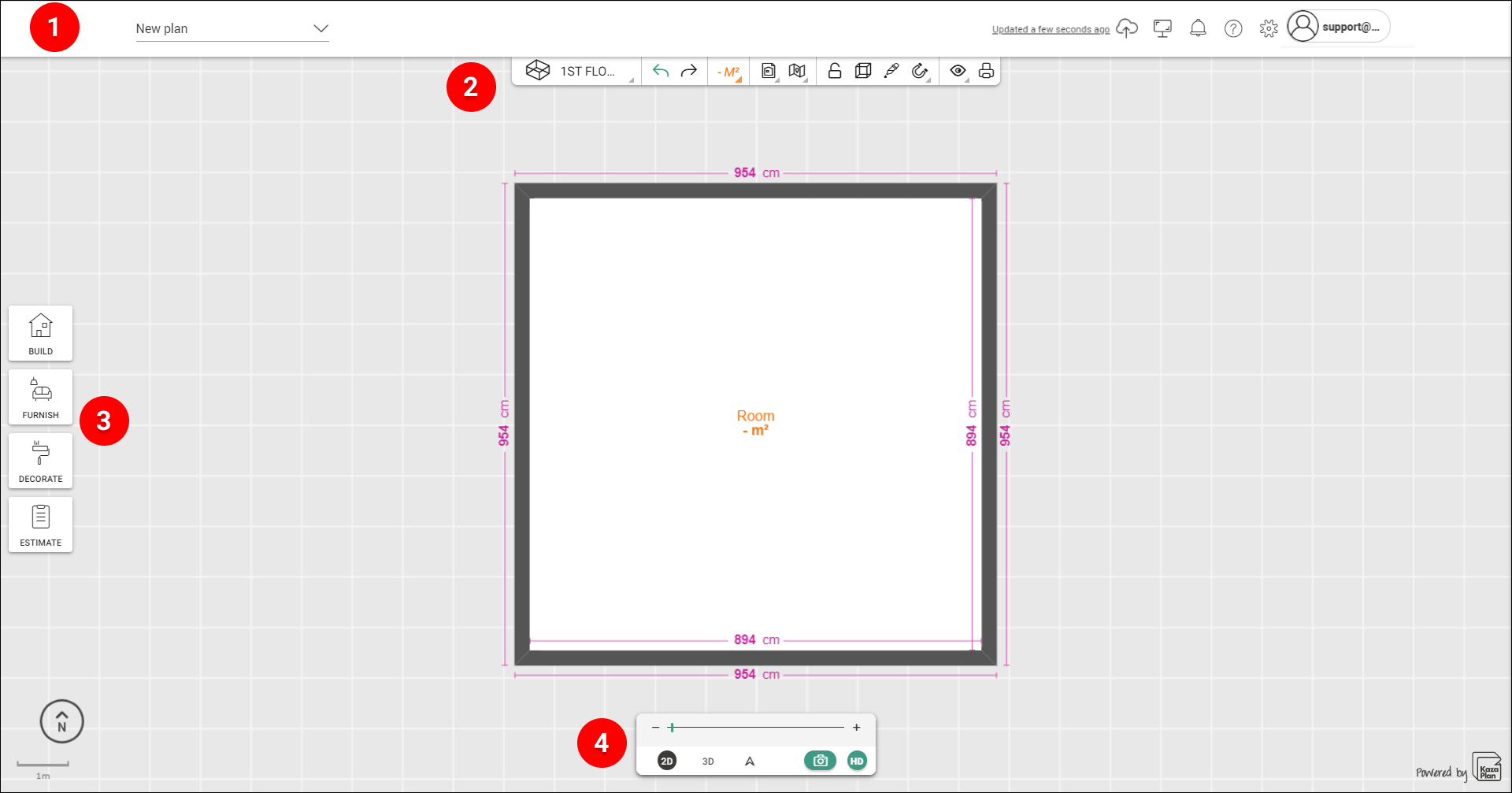Toggle the eye visibility options
This screenshot has width=1512, height=793.
tap(958, 71)
